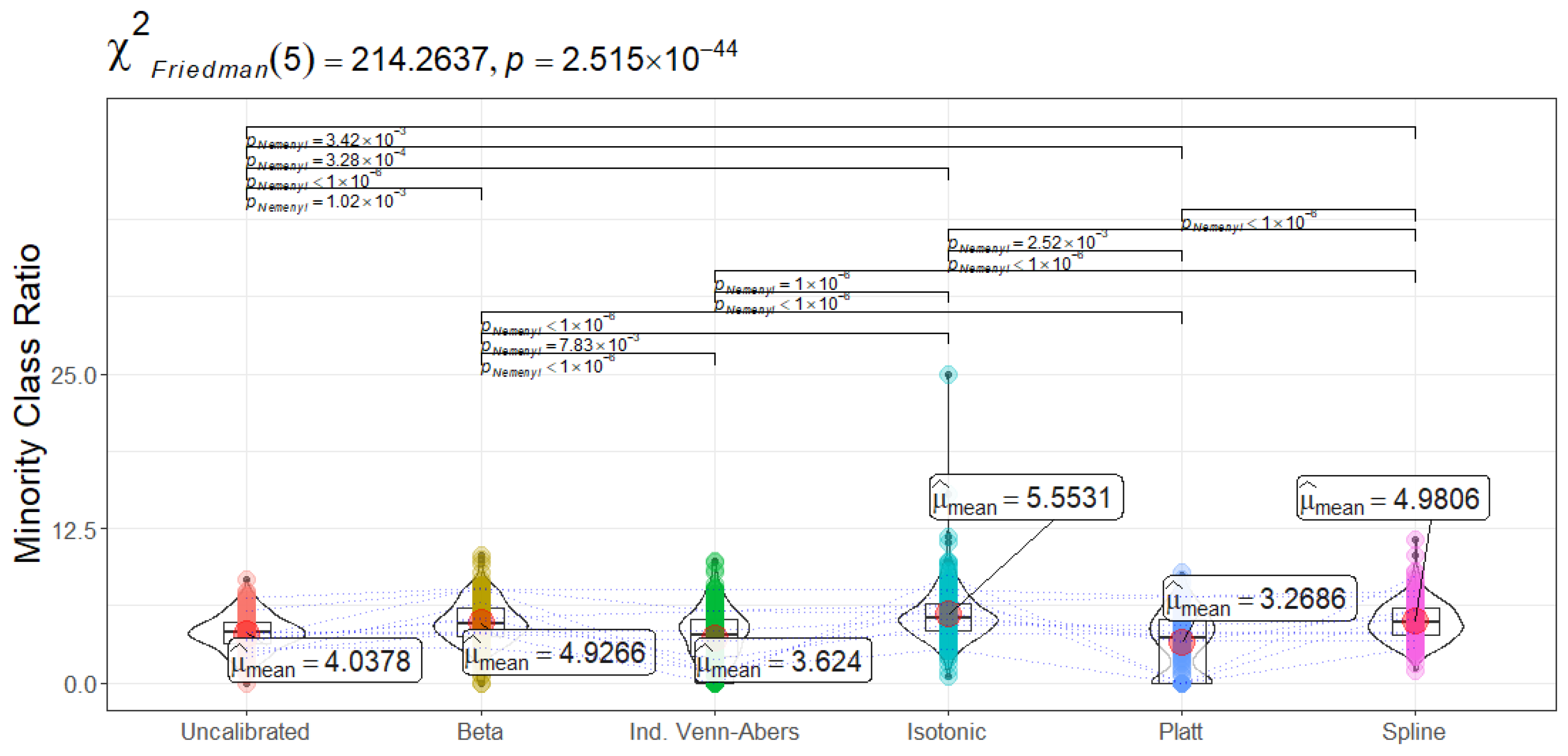Click the Nemenyi p-value 7.83×10⁻³ annotation
This screenshot has height=756, width=1568.
pos(560,345)
